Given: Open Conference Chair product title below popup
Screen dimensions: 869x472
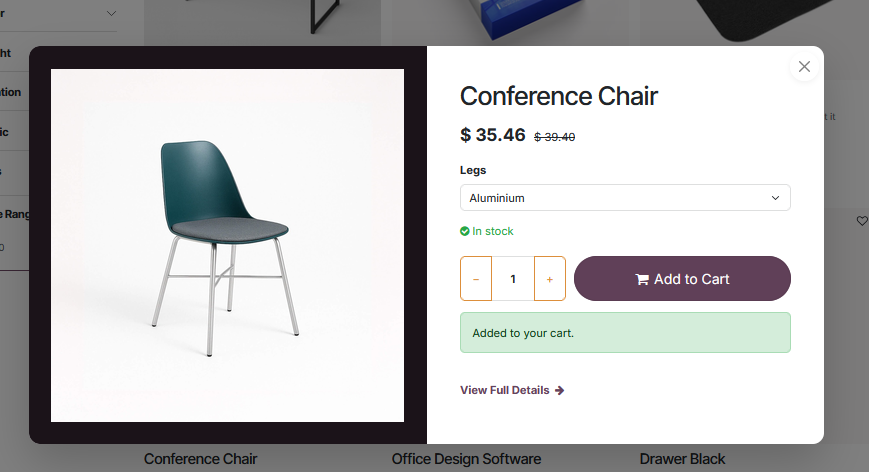Looking at the screenshot, I should (201, 459).
